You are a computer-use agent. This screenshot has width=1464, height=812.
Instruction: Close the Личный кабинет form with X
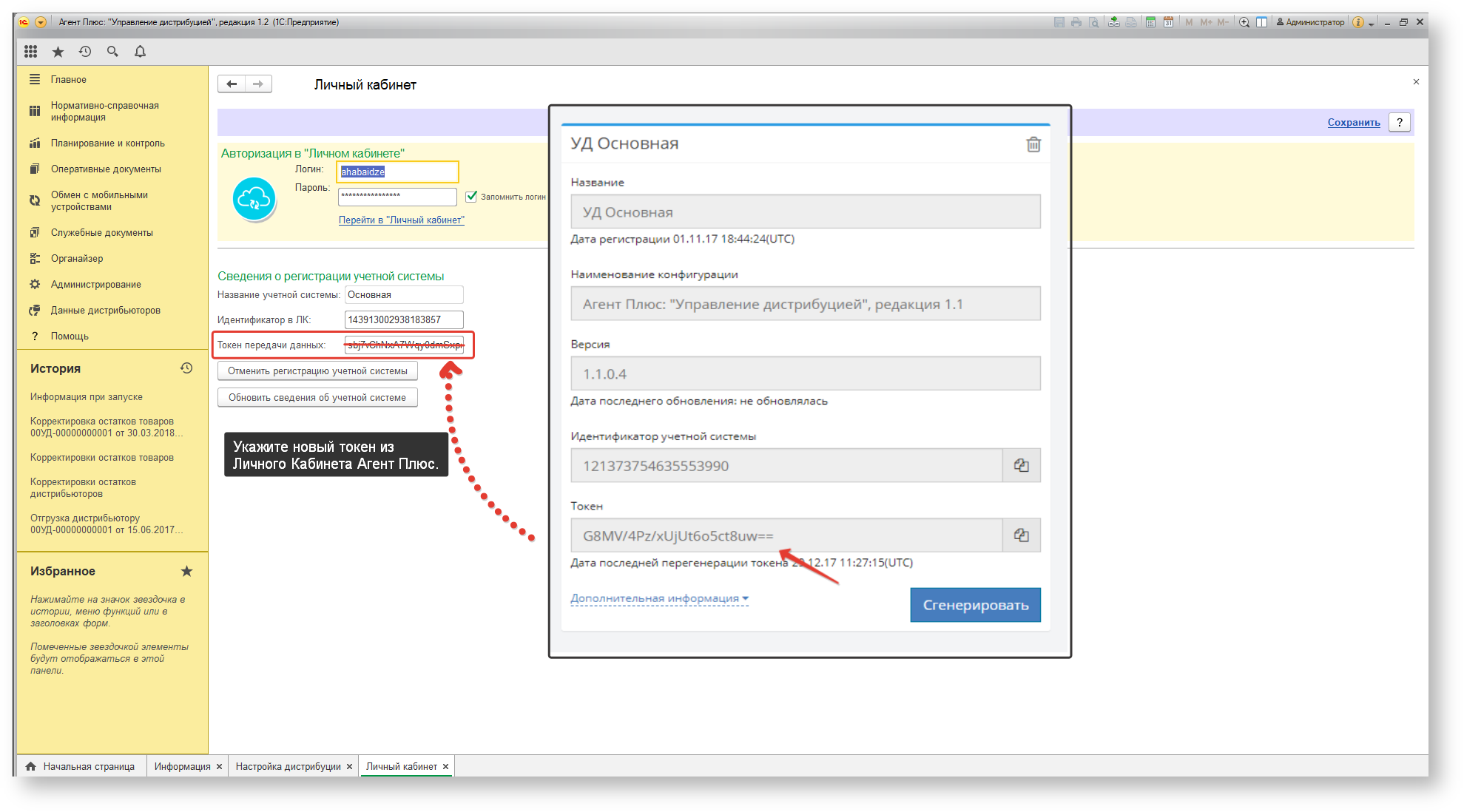(1416, 82)
